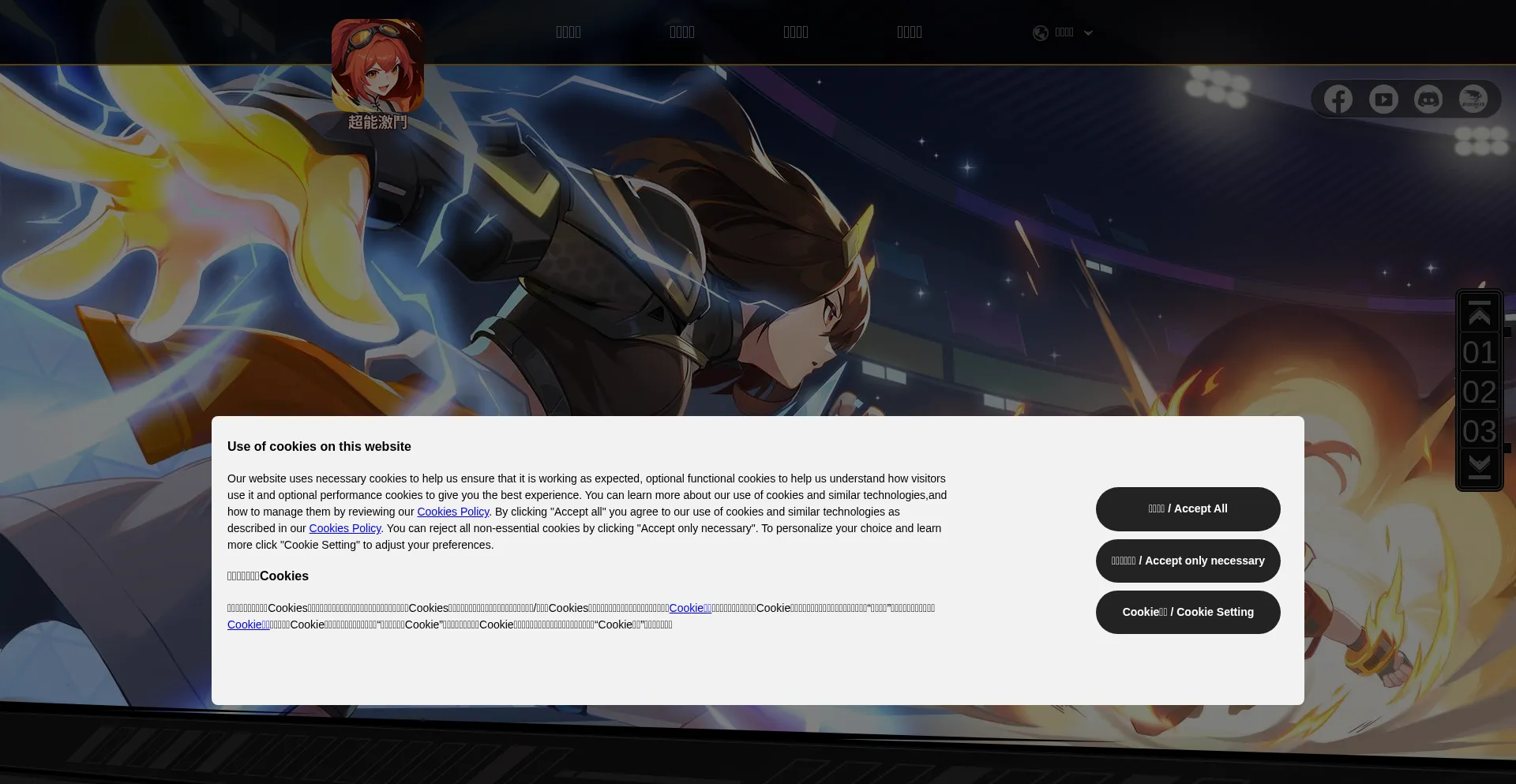Go to section 02 in side navigator
The image size is (1516, 784).
pos(1480,392)
